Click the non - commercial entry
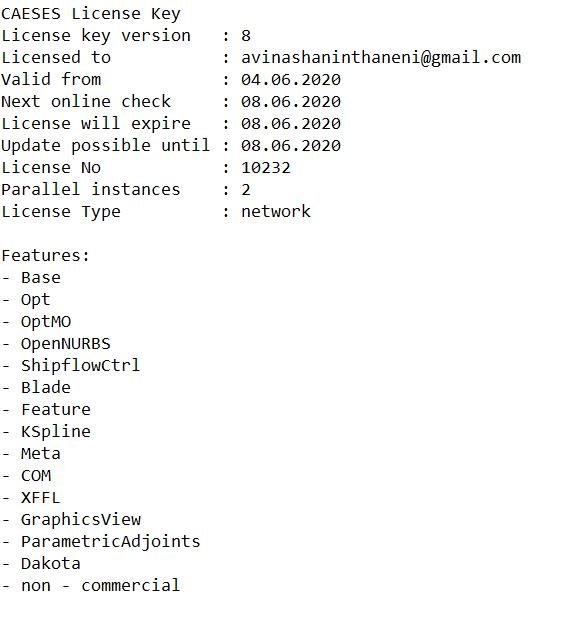The width and height of the screenshot is (567, 617). [x=101, y=586]
